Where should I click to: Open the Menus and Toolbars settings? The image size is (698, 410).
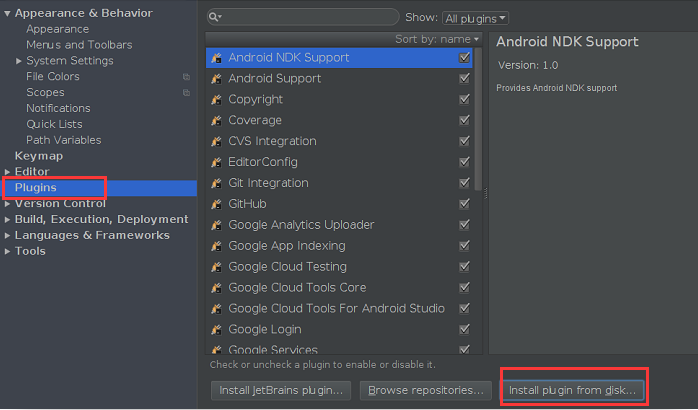[79, 45]
